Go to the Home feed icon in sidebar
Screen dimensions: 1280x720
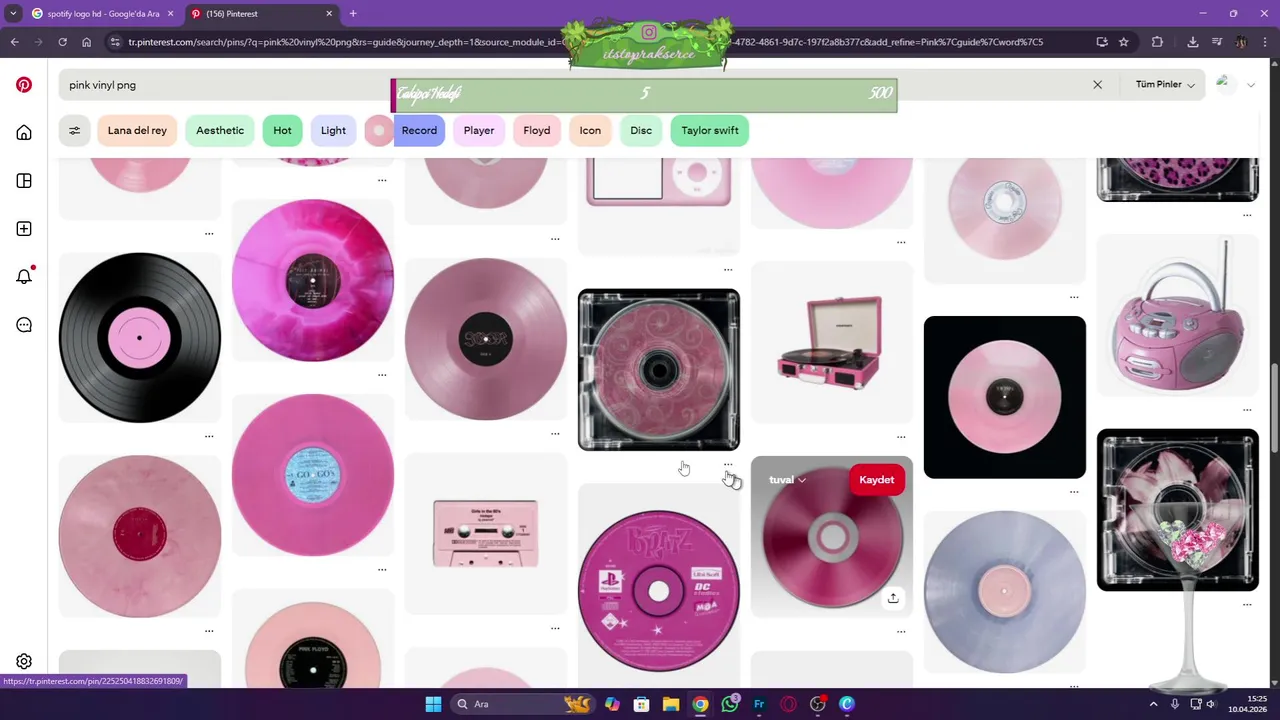click(x=24, y=133)
